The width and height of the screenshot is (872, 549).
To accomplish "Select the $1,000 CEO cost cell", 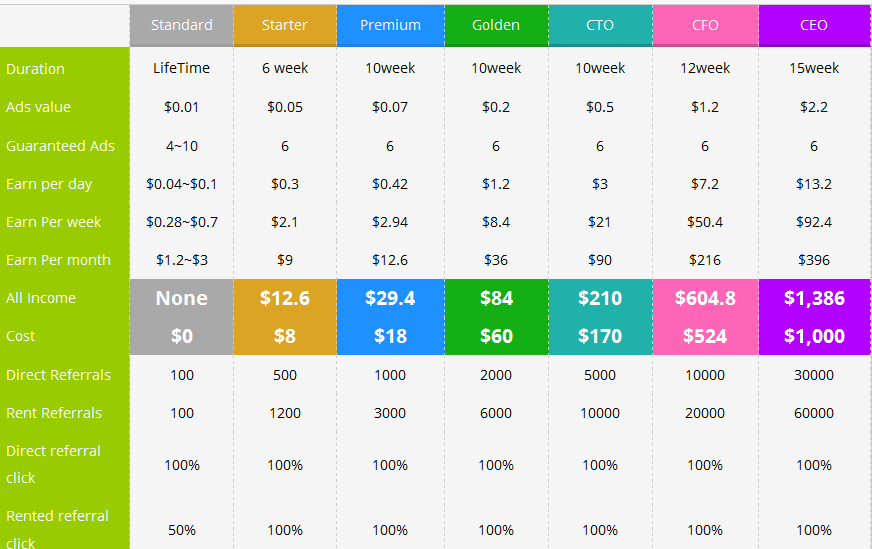I will pos(814,336).
